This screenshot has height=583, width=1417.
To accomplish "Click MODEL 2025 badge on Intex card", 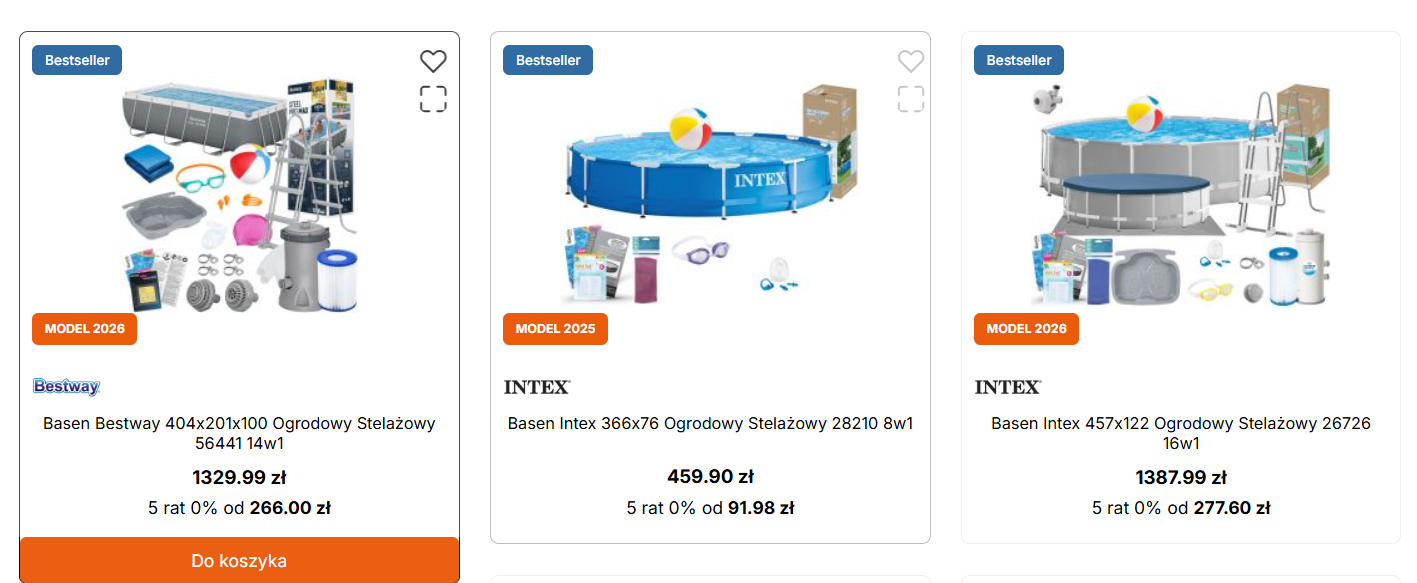I will [x=555, y=329].
